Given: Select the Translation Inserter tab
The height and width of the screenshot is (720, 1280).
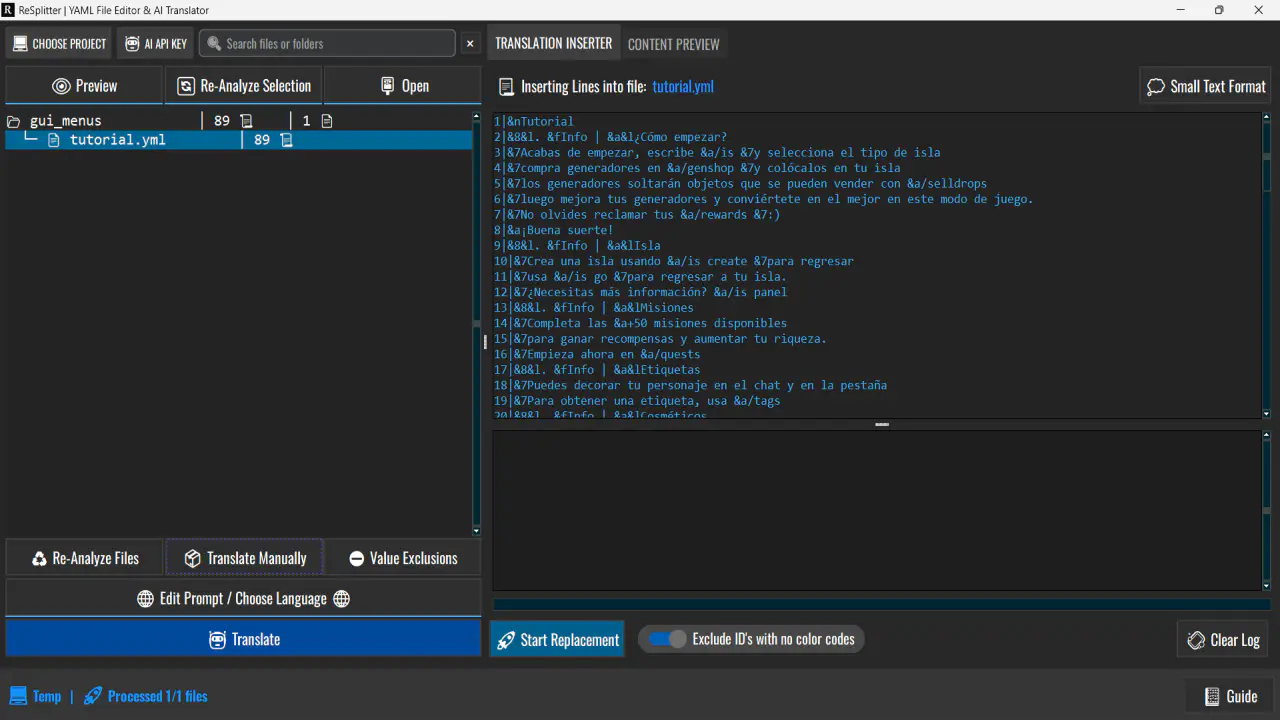Looking at the screenshot, I should click(x=553, y=44).
